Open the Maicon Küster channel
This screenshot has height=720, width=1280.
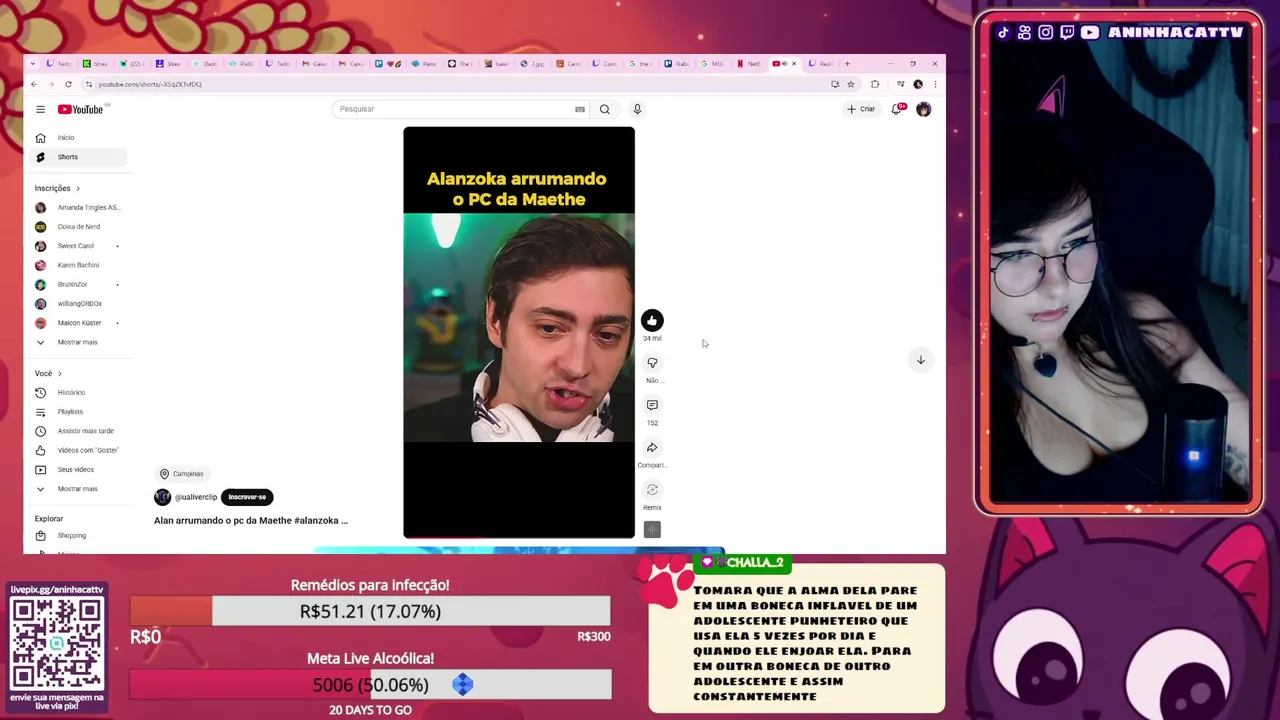coord(80,323)
